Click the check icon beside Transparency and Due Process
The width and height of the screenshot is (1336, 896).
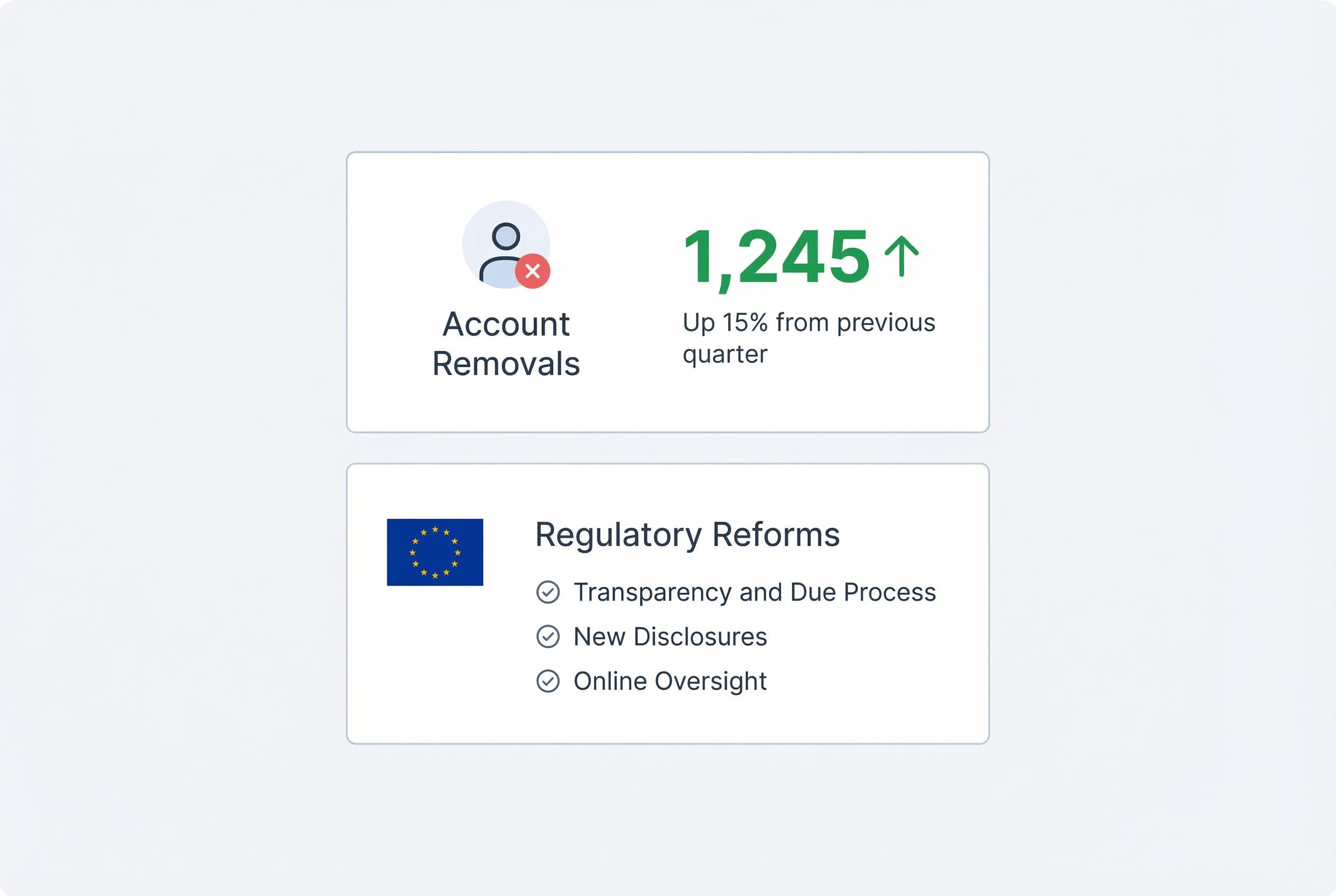(x=548, y=592)
